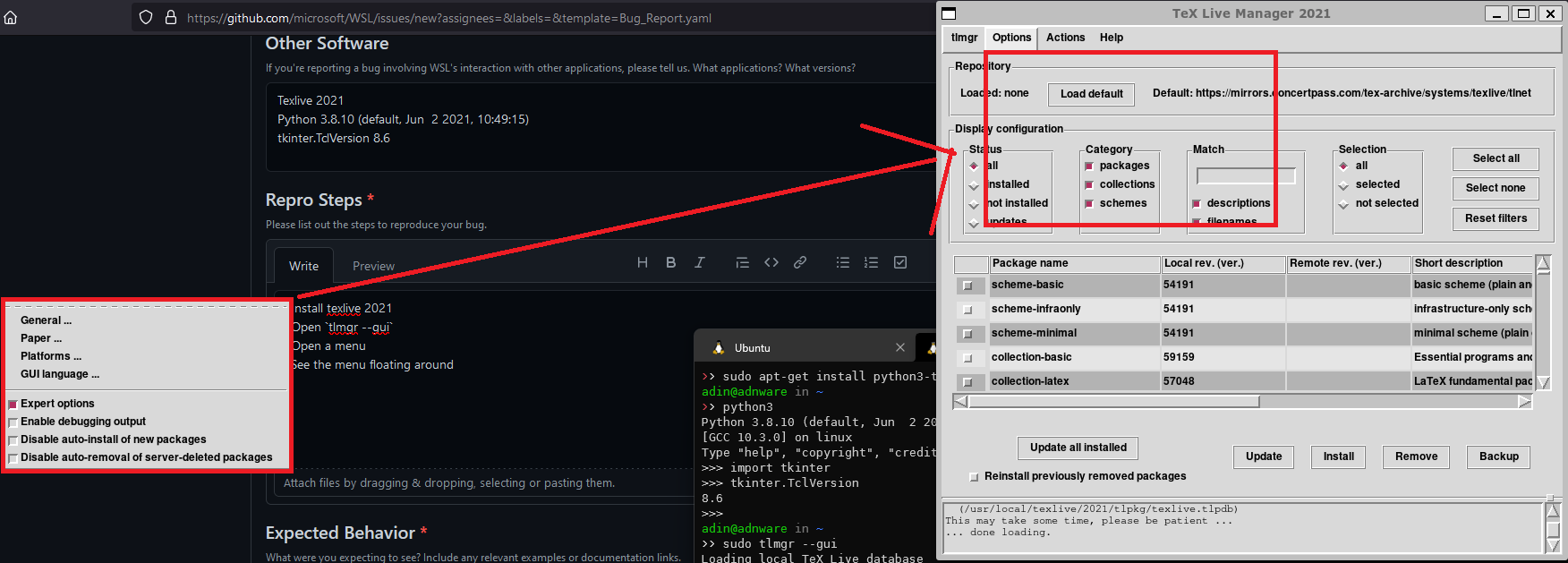Click the Select none button
The height and width of the screenshot is (563, 1568).
[x=1496, y=188]
